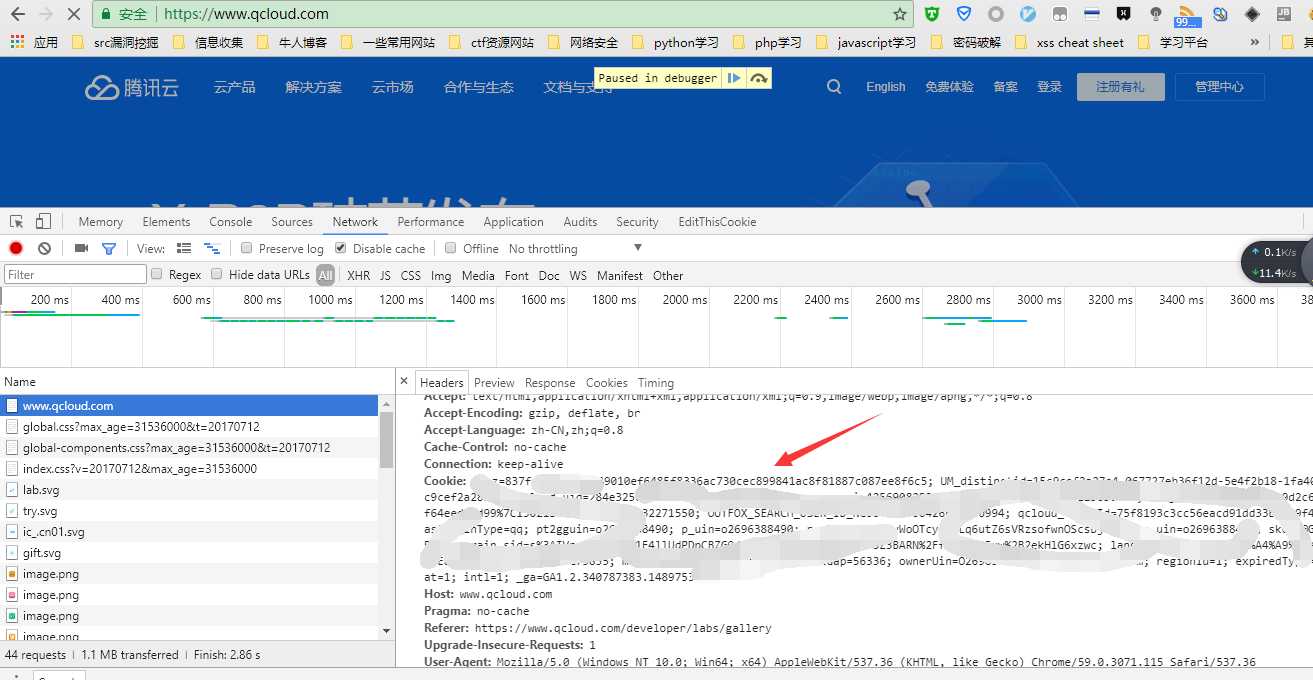The height and width of the screenshot is (680, 1313).
Task: Open the python学习 bookmark folder
Action: tap(675, 43)
